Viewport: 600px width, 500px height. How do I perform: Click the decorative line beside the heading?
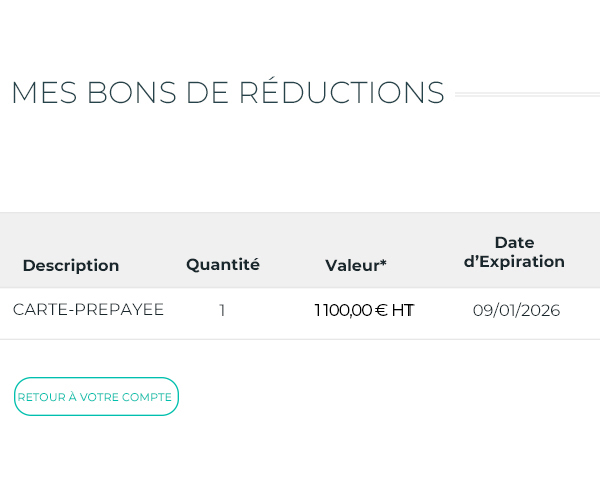pos(527,95)
